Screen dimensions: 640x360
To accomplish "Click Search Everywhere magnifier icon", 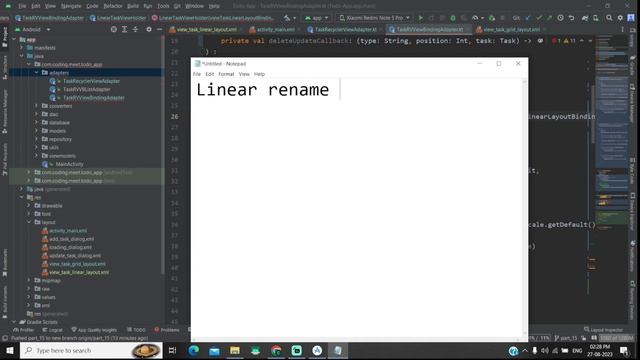I will (x=609, y=18).
